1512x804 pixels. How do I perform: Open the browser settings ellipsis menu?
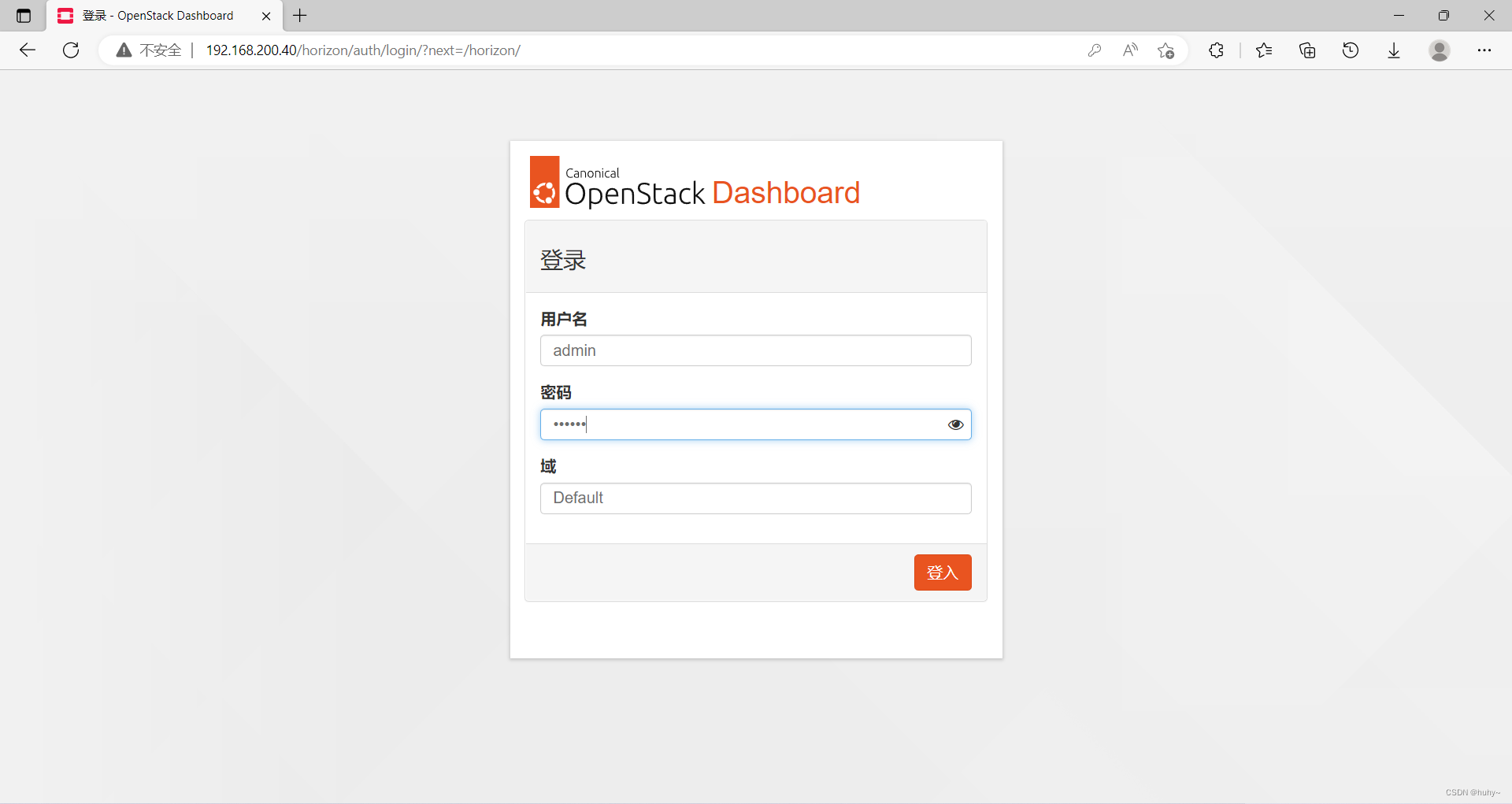click(x=1484, y=50)
